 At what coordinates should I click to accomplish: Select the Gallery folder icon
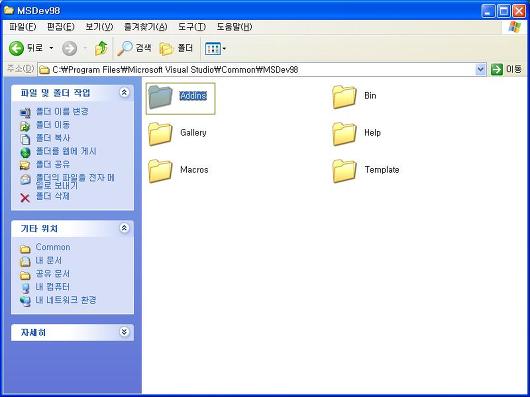coord(160,134)
